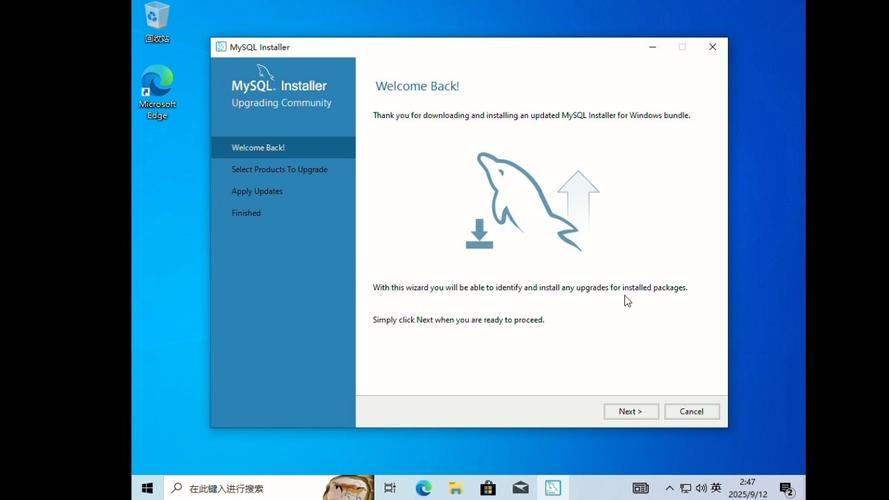Select the Welcome Back! step
The height and width of the screenshot is (500, 889).
point(258,148)
